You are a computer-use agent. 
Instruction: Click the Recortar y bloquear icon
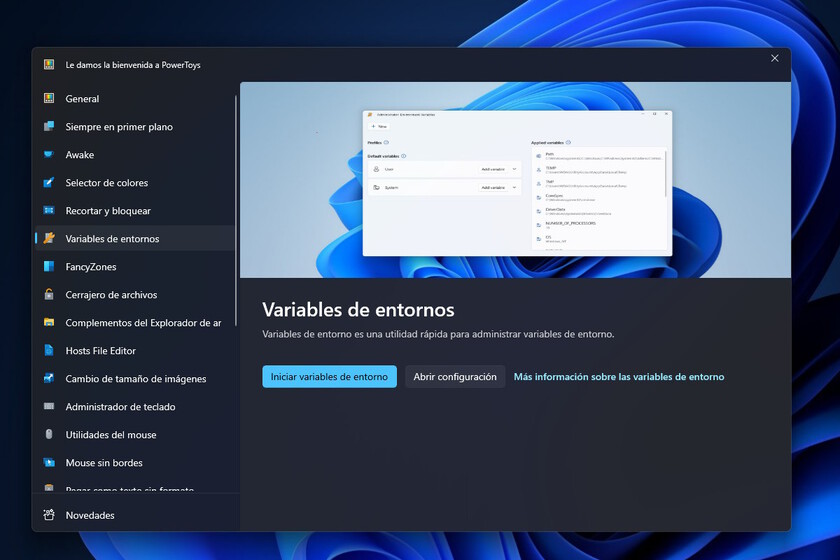(49, 210)
